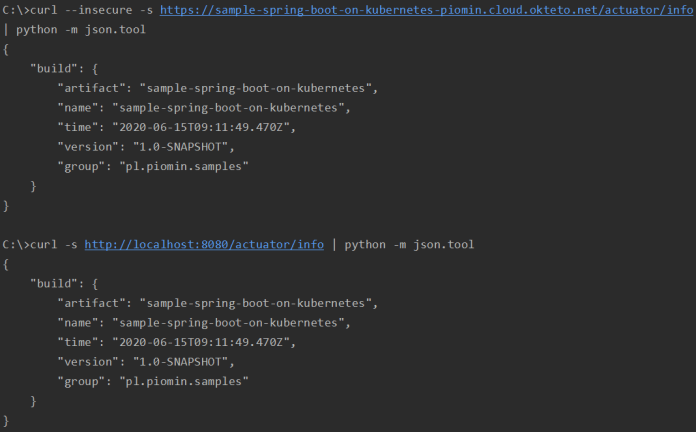This screenshot has width=696, height=432.
Task: Click the "build" key in the second JSON output
Action: pos(50,283)
